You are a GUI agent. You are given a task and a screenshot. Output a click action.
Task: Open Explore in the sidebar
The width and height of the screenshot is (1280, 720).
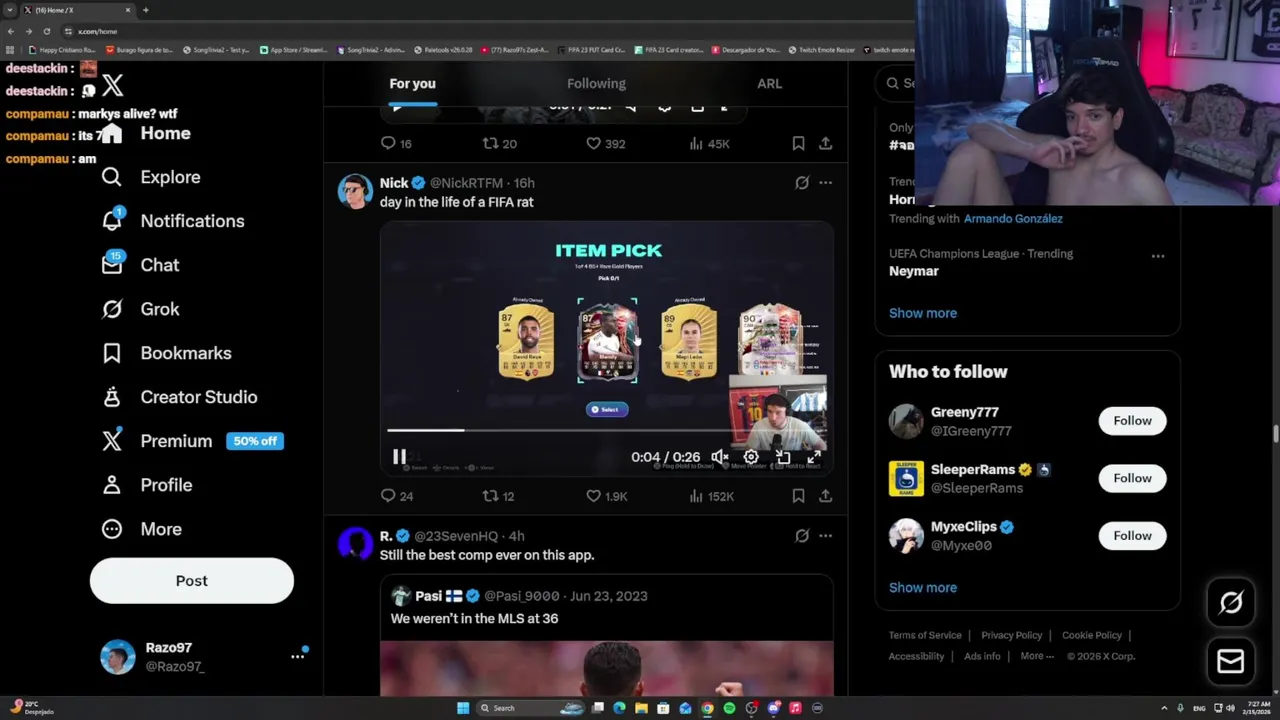click(151, 177)
